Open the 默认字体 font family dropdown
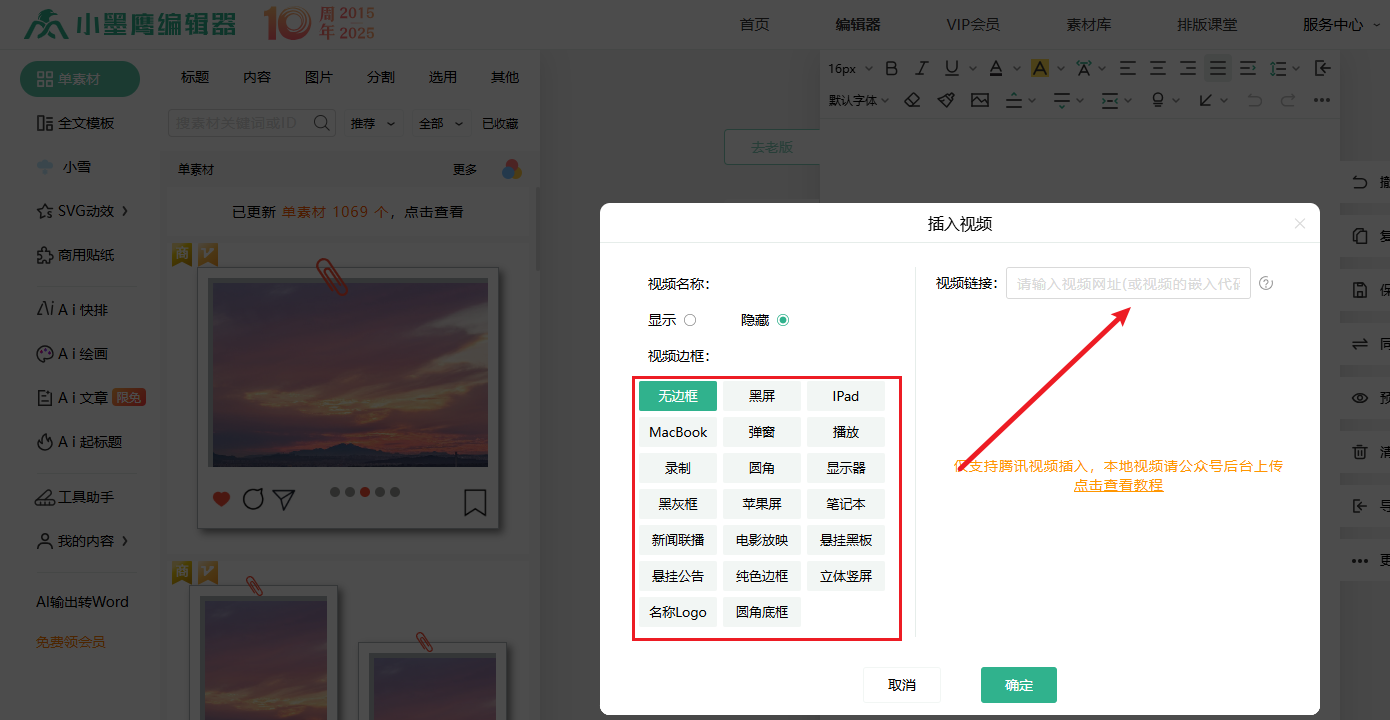 tap(859, 100)
